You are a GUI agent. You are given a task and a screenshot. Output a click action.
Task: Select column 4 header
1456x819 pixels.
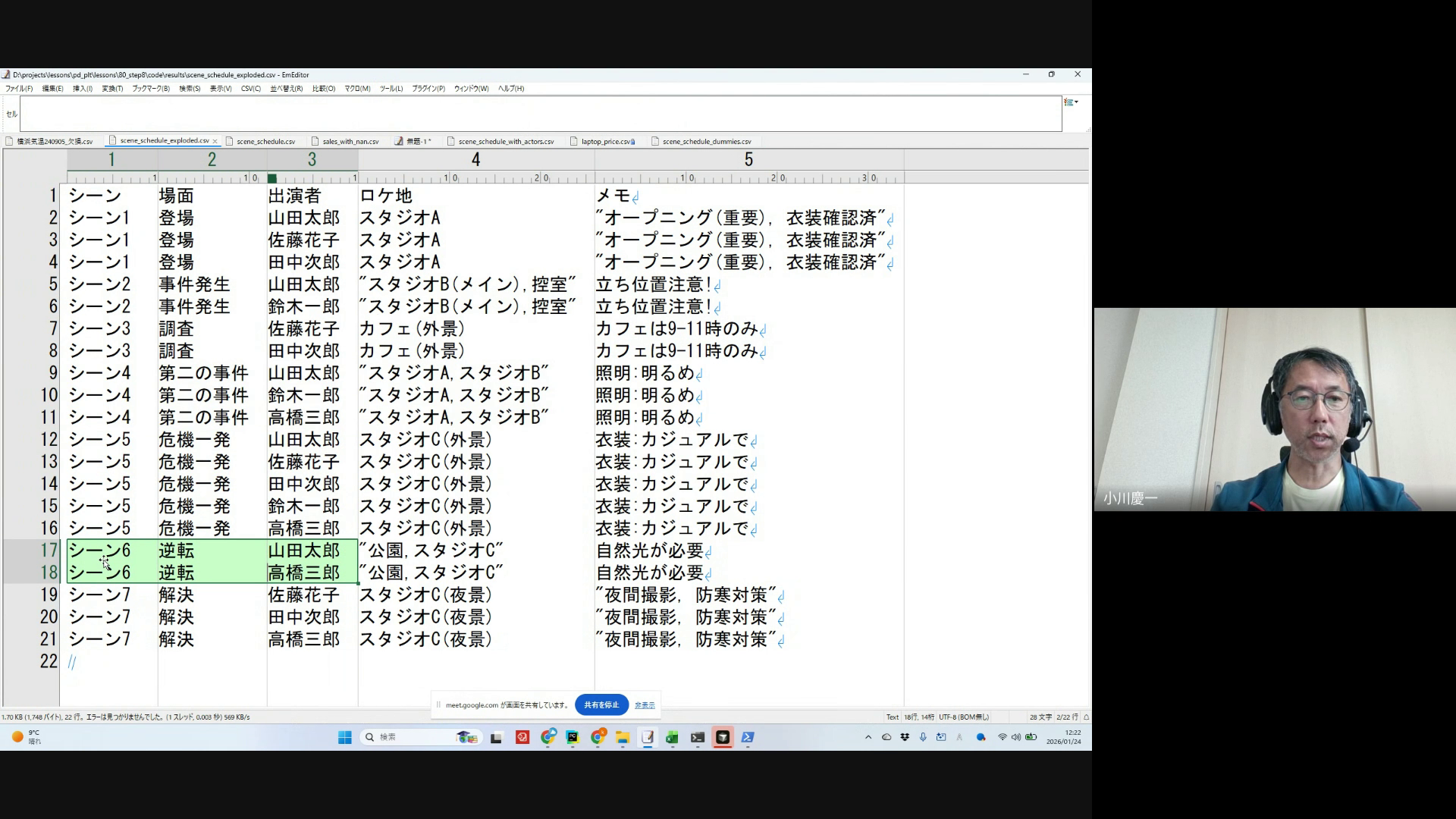coord(475,159)
